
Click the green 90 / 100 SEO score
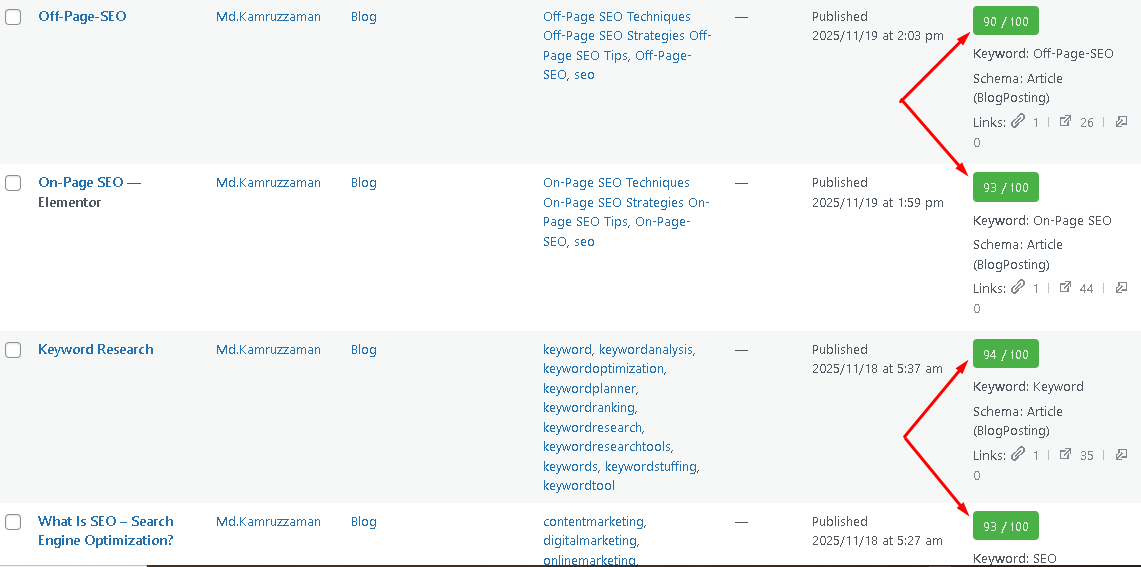(1005, 21)
